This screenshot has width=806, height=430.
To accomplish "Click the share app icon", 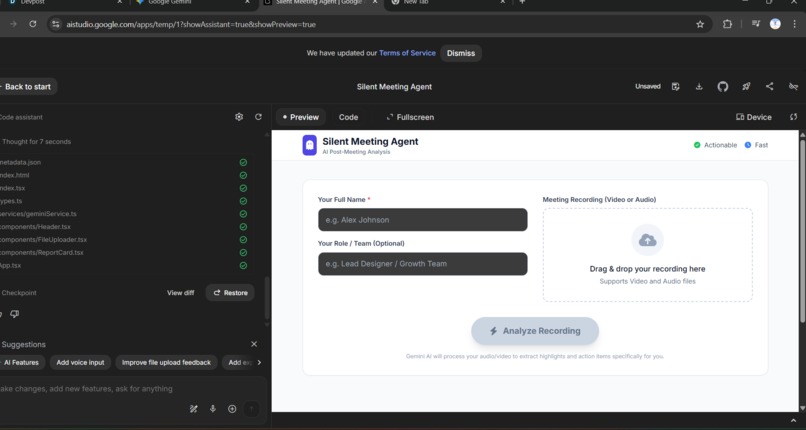I will point(770,86).
